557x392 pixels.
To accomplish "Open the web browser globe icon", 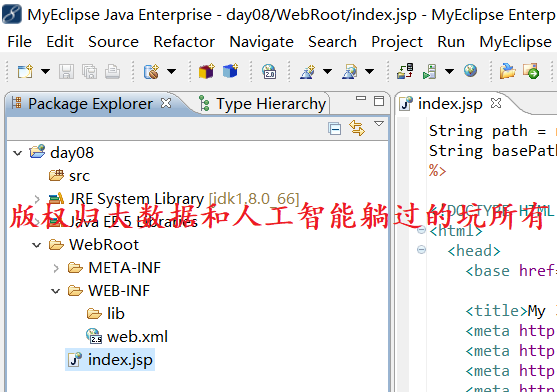I will pyautogui.click(x=470, y=71).
